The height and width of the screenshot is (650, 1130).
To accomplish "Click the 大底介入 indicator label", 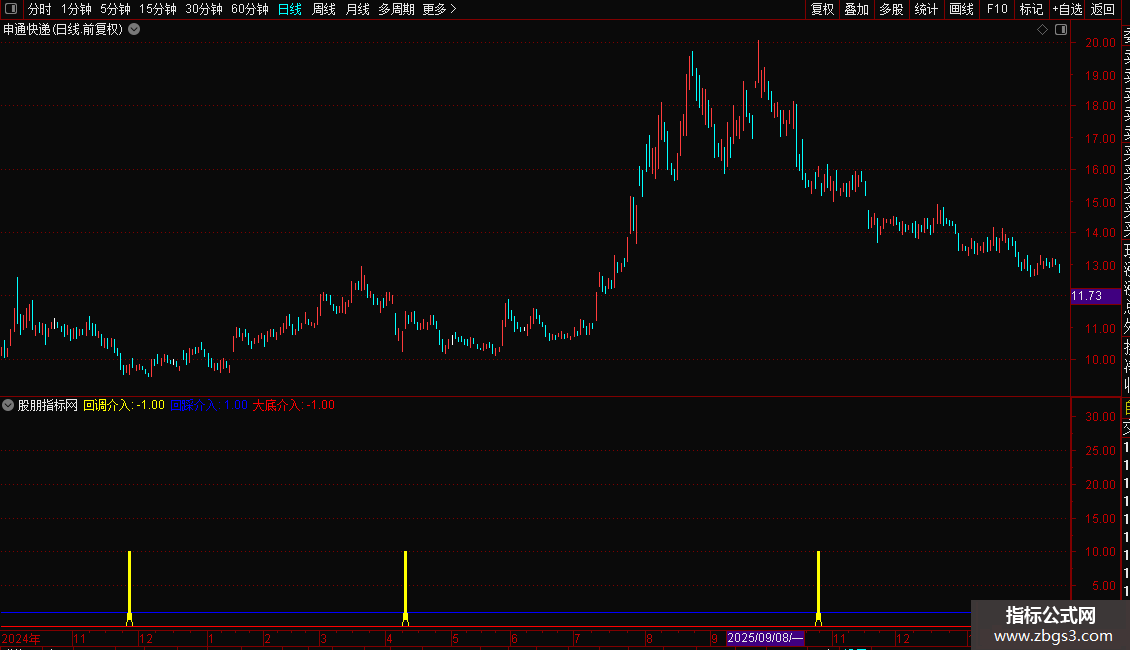I will tap(293, 405).
